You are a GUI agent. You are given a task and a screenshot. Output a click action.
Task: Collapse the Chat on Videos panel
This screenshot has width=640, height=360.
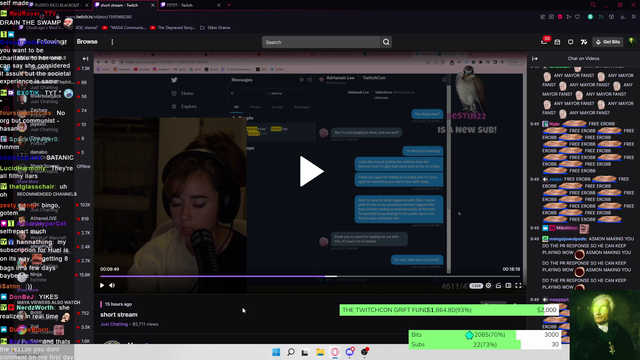coord(535,59)
